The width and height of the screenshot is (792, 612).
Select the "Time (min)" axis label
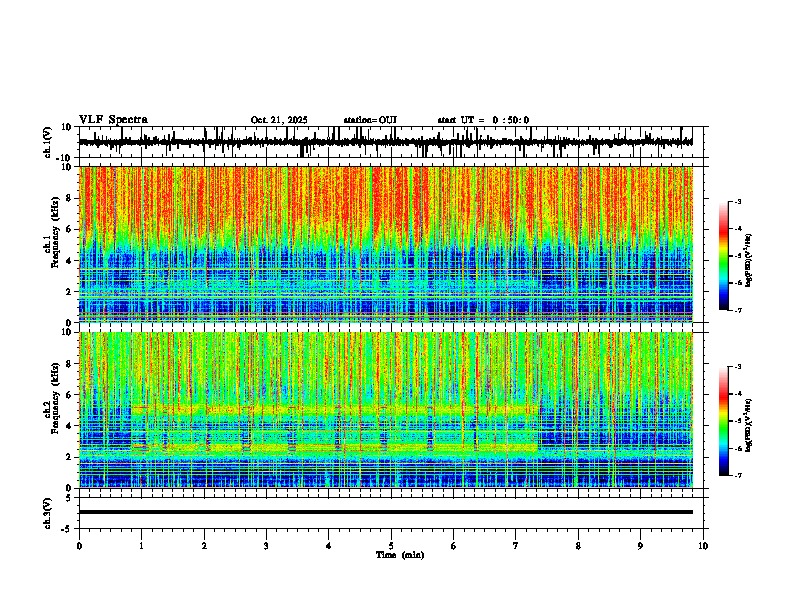(x=400, y=555)
